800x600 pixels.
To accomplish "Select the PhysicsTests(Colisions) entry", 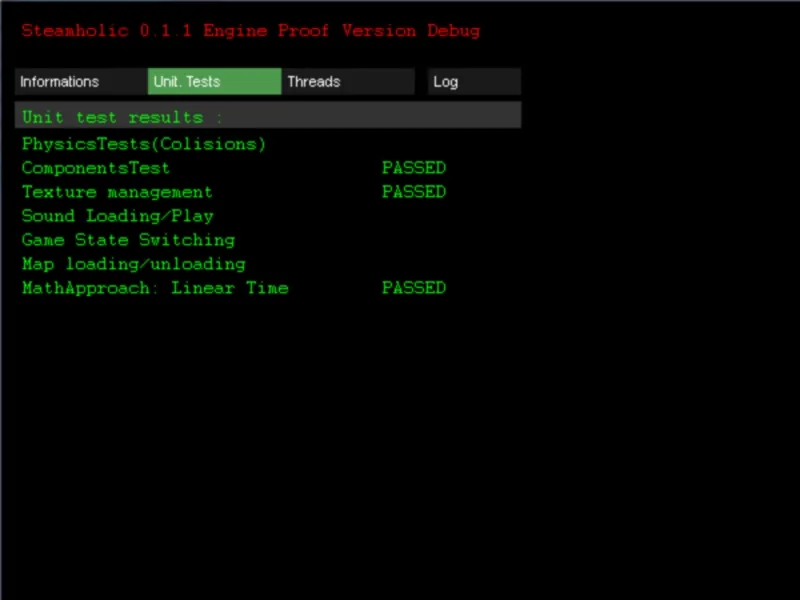I will (144, 144).
